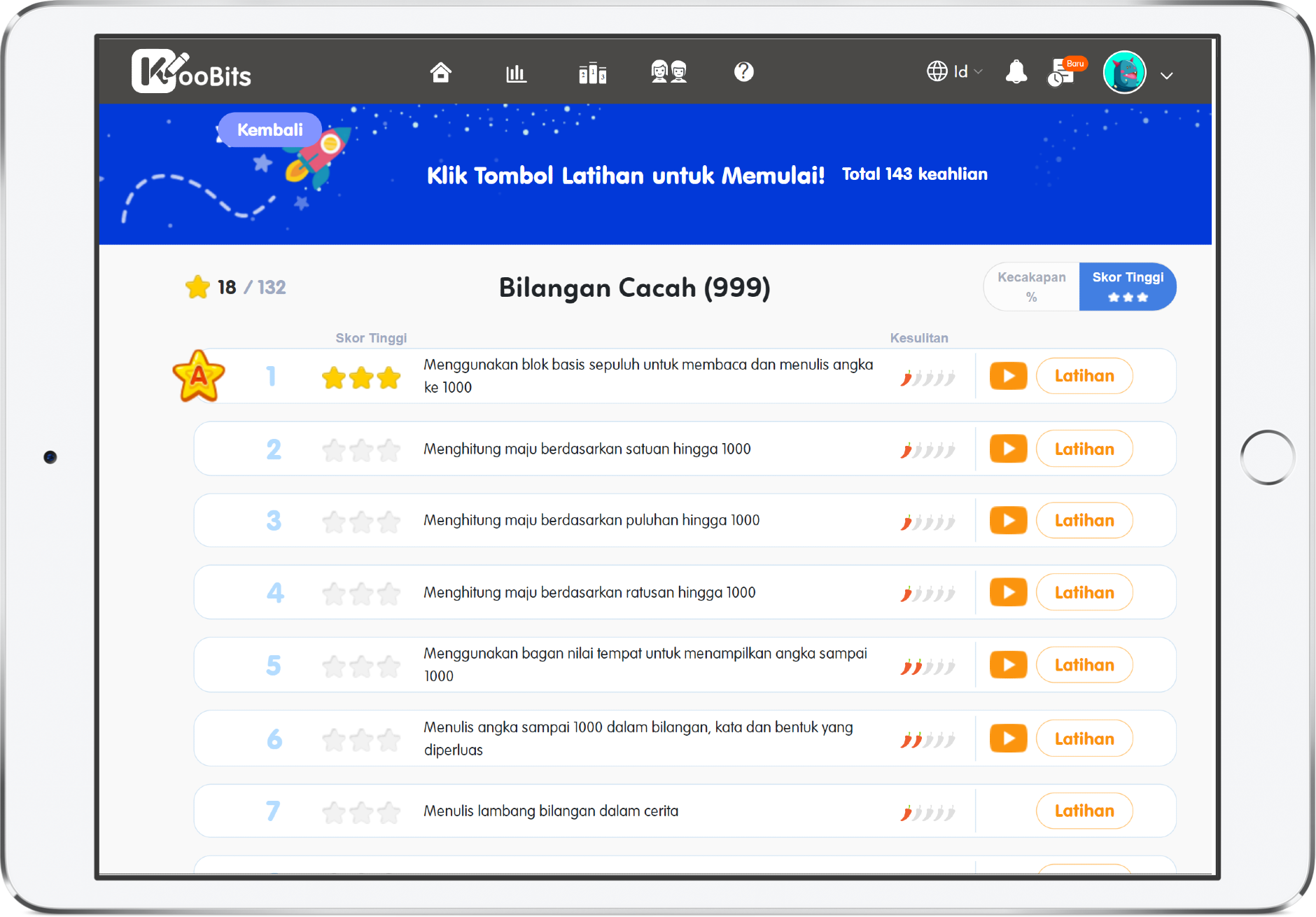This screenshot has width=1316, height=917.
Task: Click the text Menulis lambang bilangan dalam cerita
Action: (x=551, y=811)
